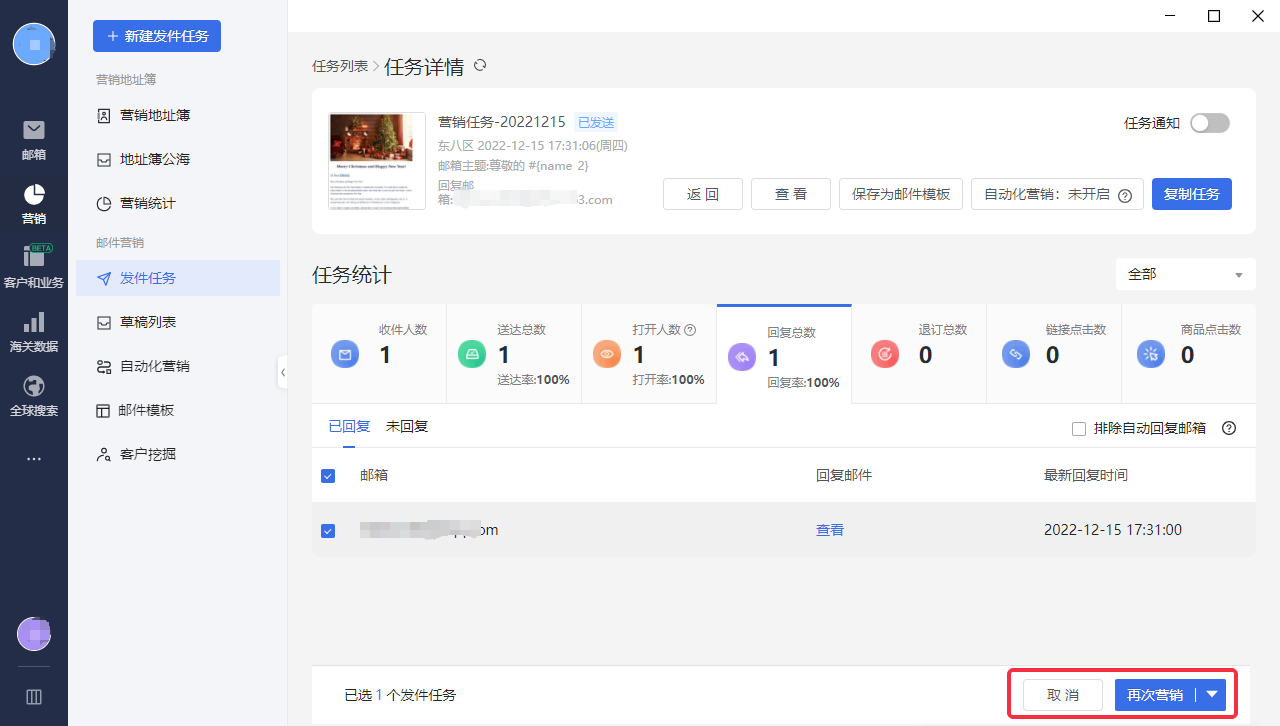1280x726 pixels.
Task: Open 全球搜索 globe icon
Action: 34,386
